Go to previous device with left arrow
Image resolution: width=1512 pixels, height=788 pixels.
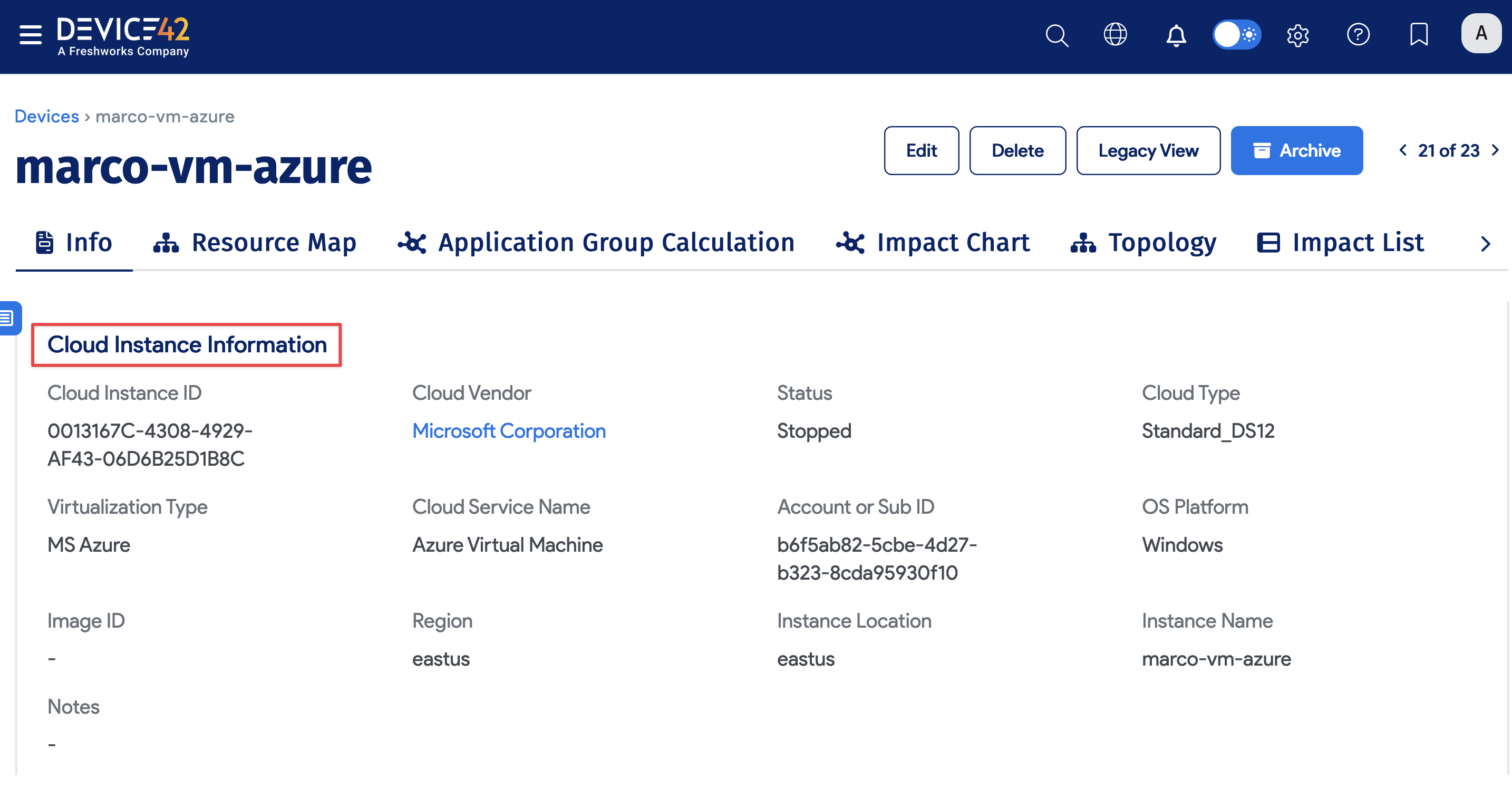[x=1403, y=150]
